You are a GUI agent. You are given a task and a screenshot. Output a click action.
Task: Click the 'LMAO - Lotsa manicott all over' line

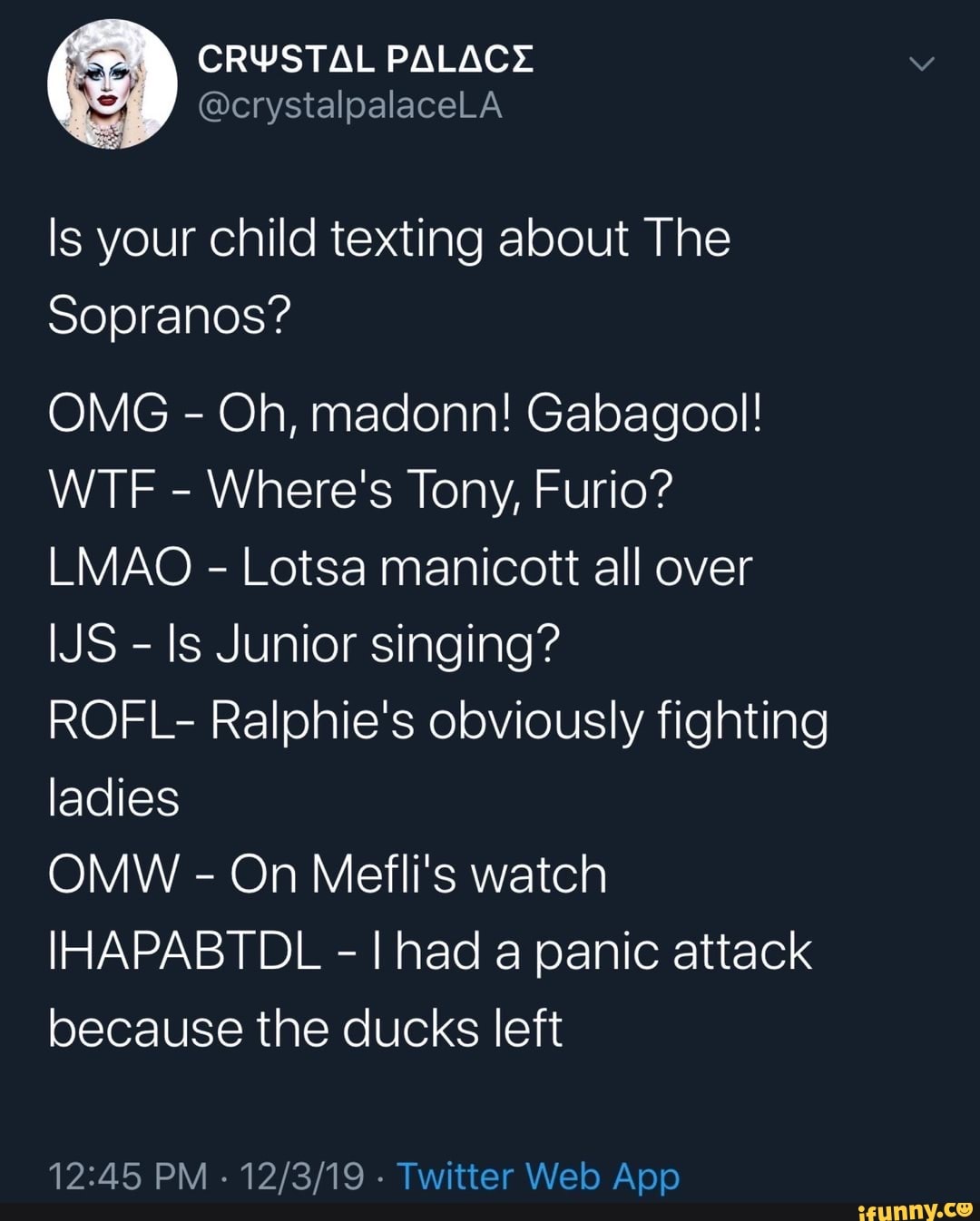tap(400, 568)
